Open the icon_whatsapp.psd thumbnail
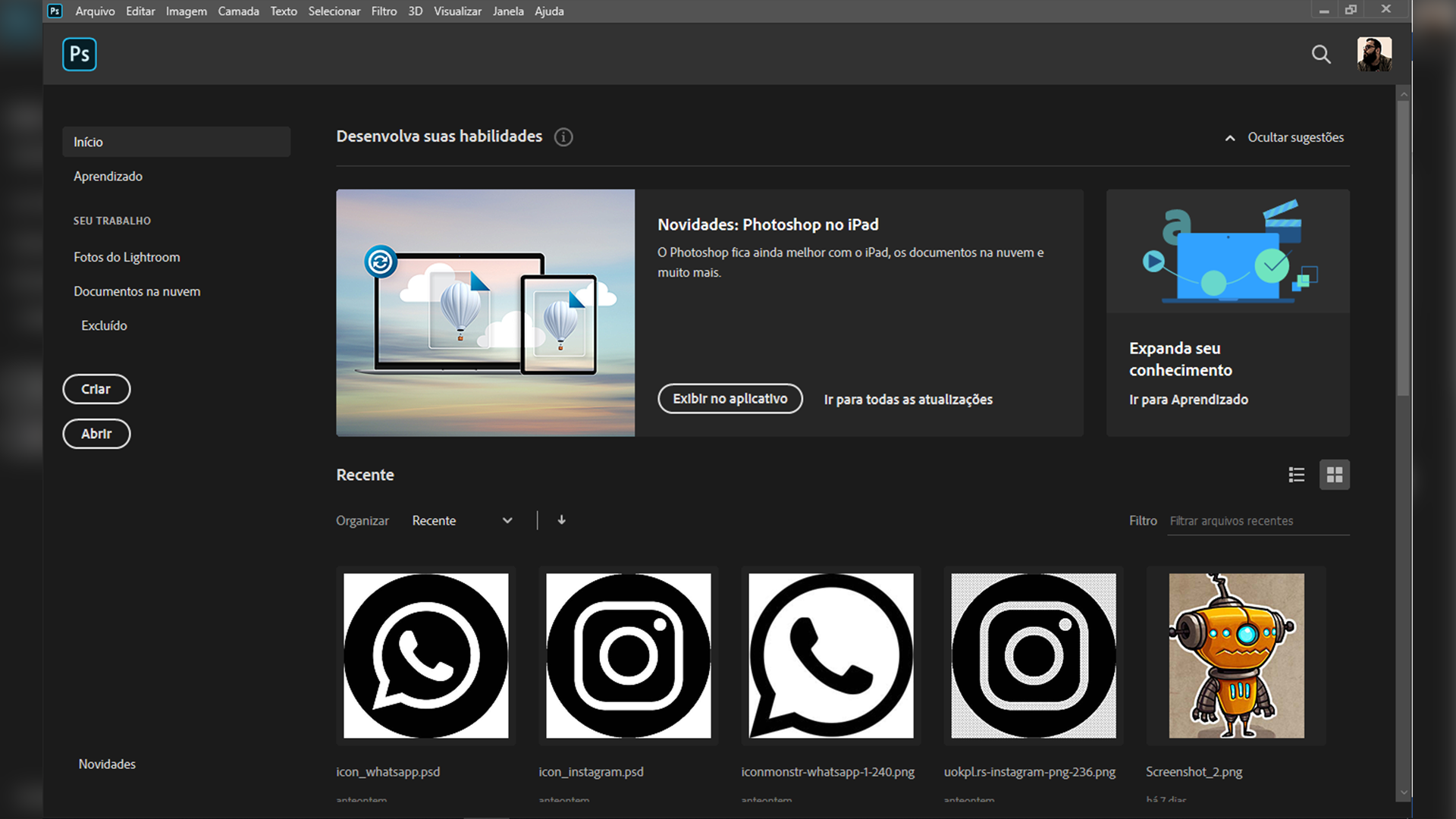The width and height of the screenshot is (1456, 819). (x=425, y=656)
